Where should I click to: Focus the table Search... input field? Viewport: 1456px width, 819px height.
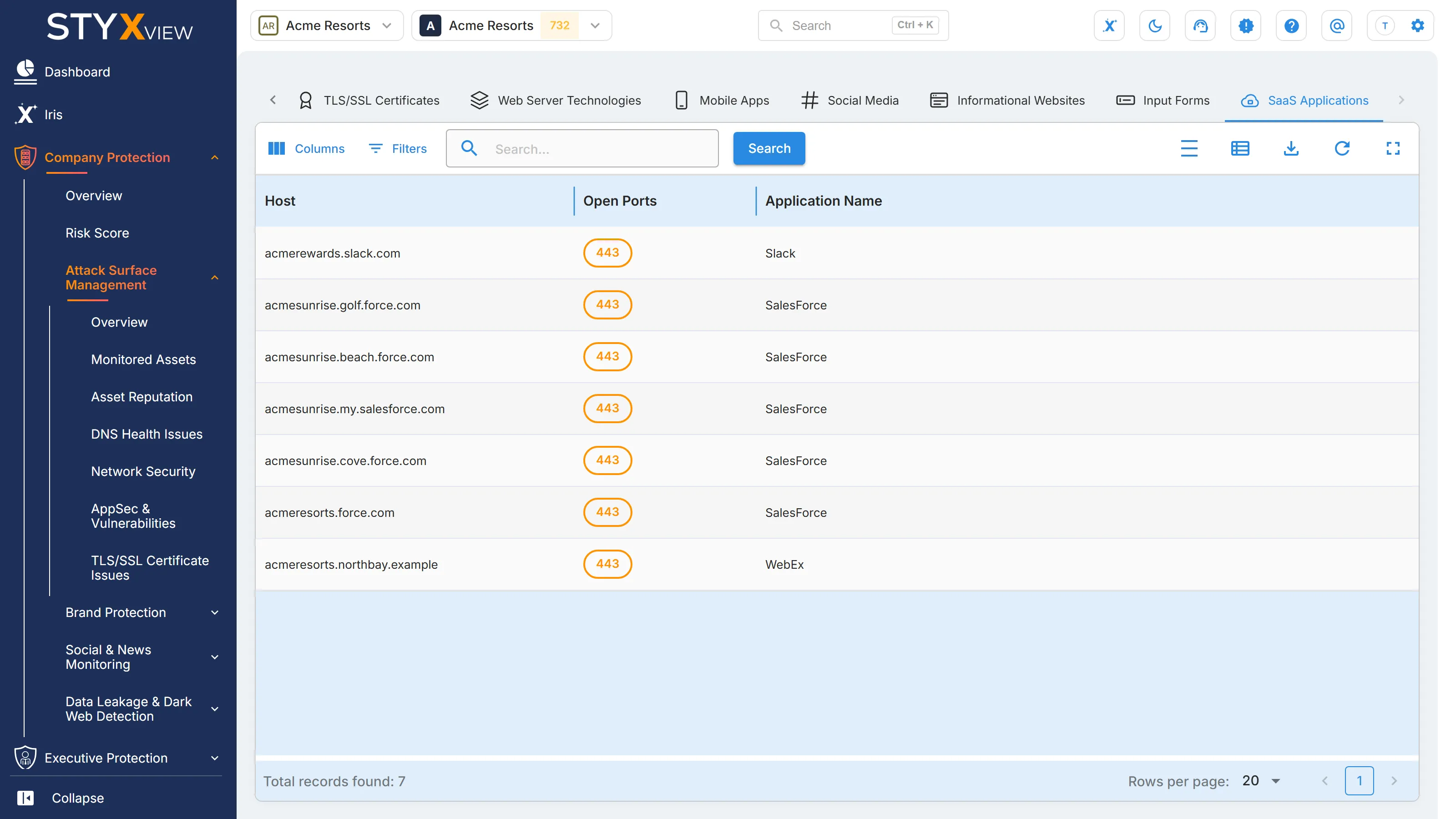pyautogui.click(x=582, y=149)
